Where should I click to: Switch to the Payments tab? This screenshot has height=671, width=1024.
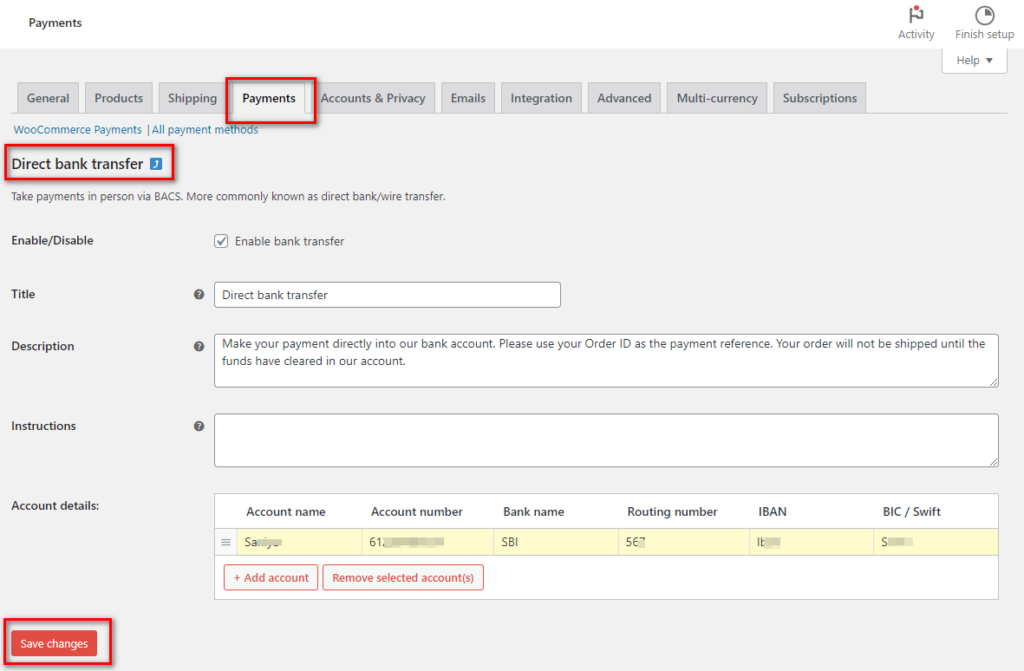pyautogui.click(x=269, y=98)
